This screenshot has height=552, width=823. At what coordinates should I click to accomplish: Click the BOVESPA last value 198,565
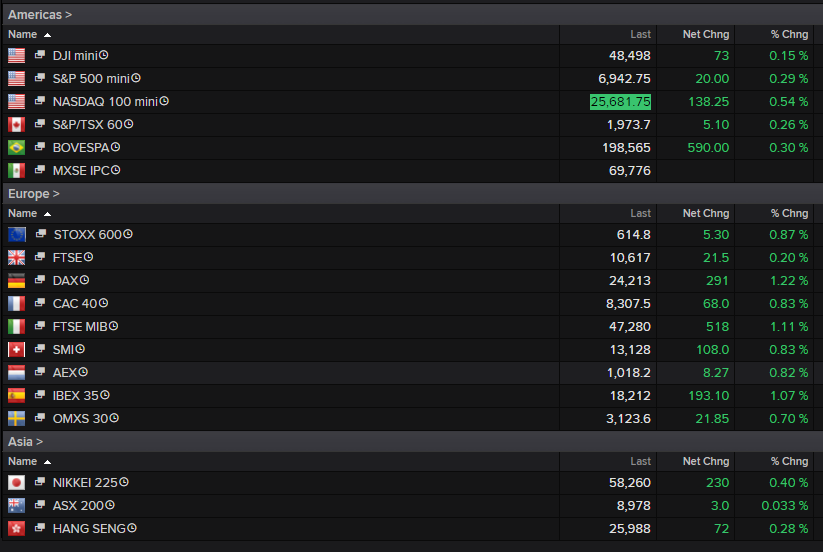[626, 148]
